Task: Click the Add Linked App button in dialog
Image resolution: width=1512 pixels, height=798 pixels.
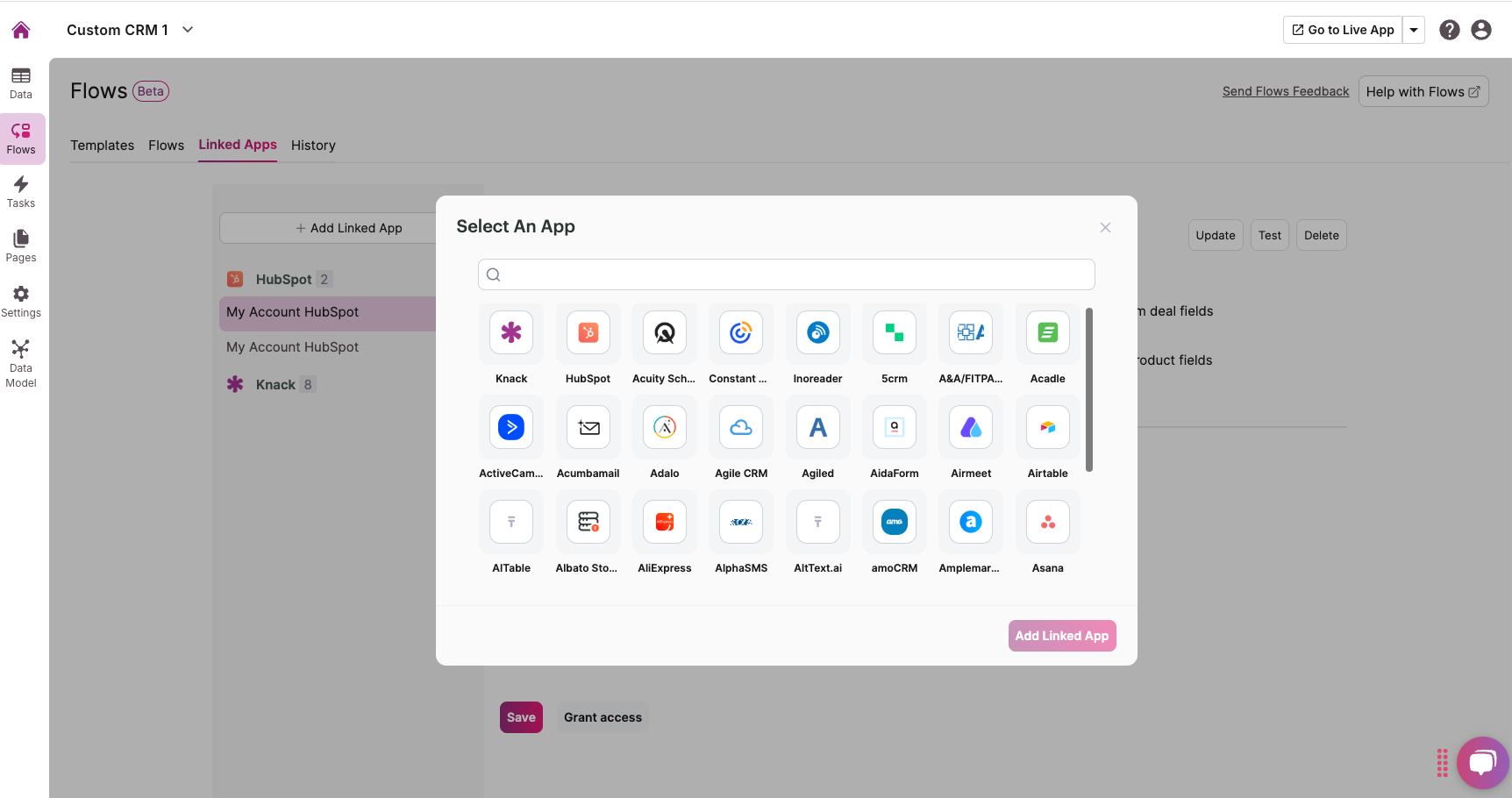Action: 1061,636
